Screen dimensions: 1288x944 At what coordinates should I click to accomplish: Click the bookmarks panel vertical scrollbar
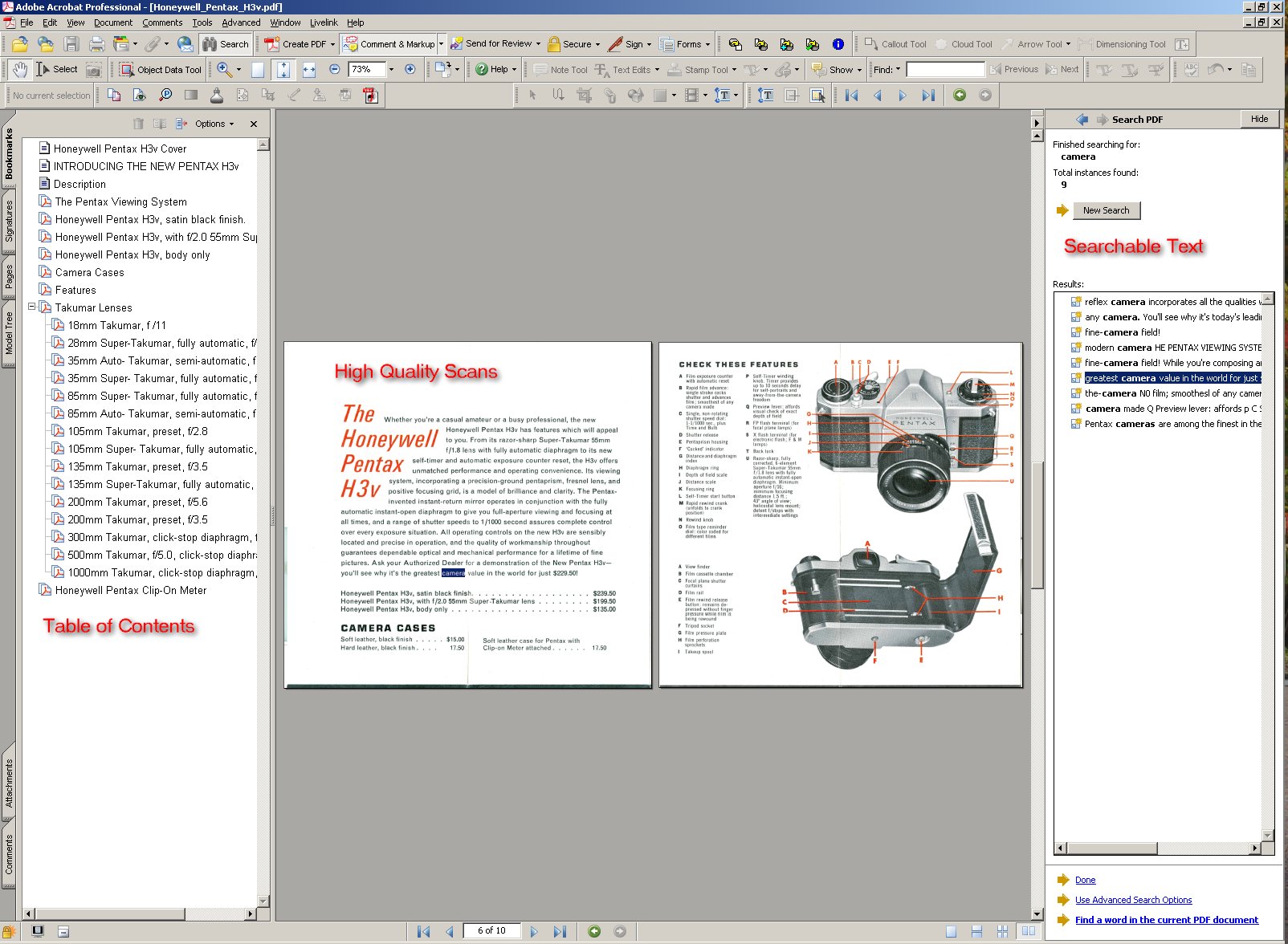pos(263,523)
